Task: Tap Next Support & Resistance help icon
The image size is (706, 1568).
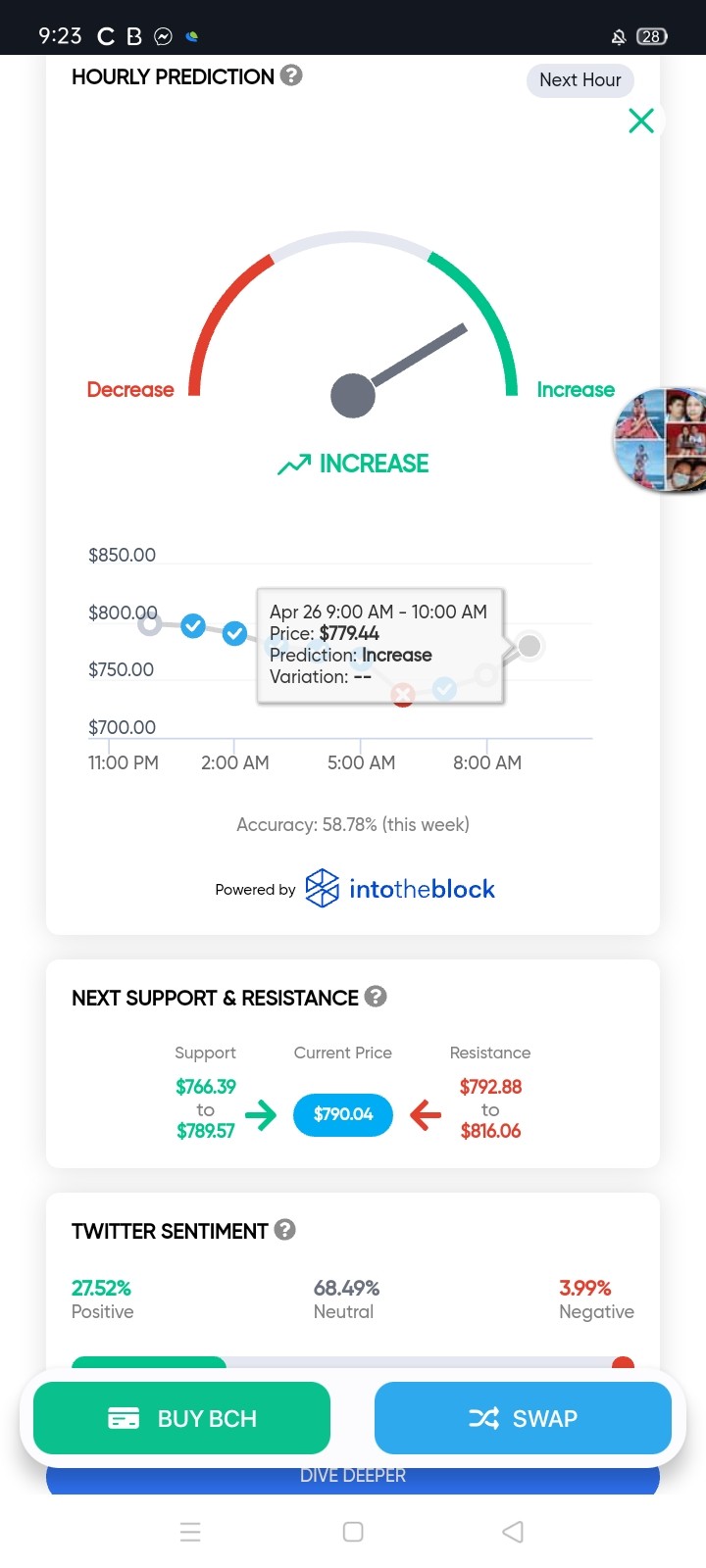Action: 376,997
